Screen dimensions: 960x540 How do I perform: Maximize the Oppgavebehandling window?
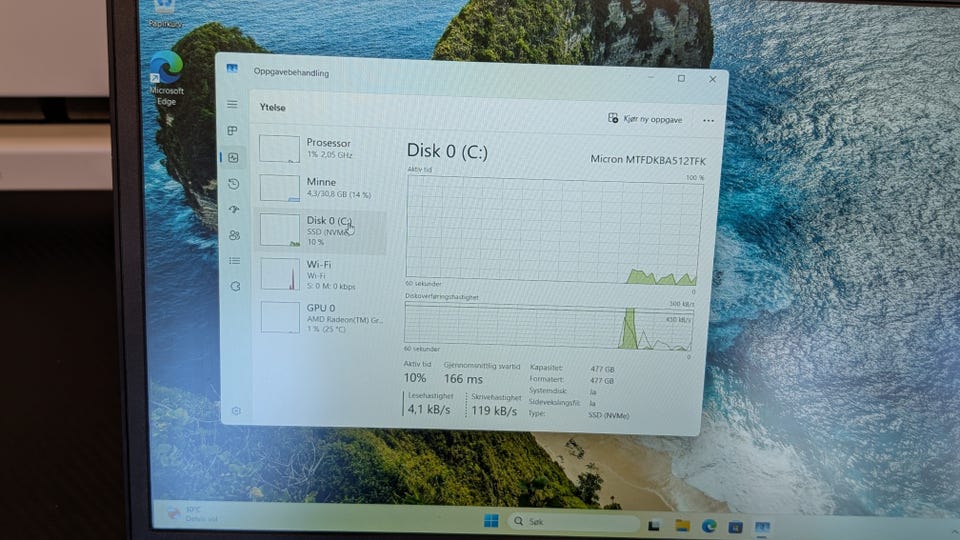point(681,78)
